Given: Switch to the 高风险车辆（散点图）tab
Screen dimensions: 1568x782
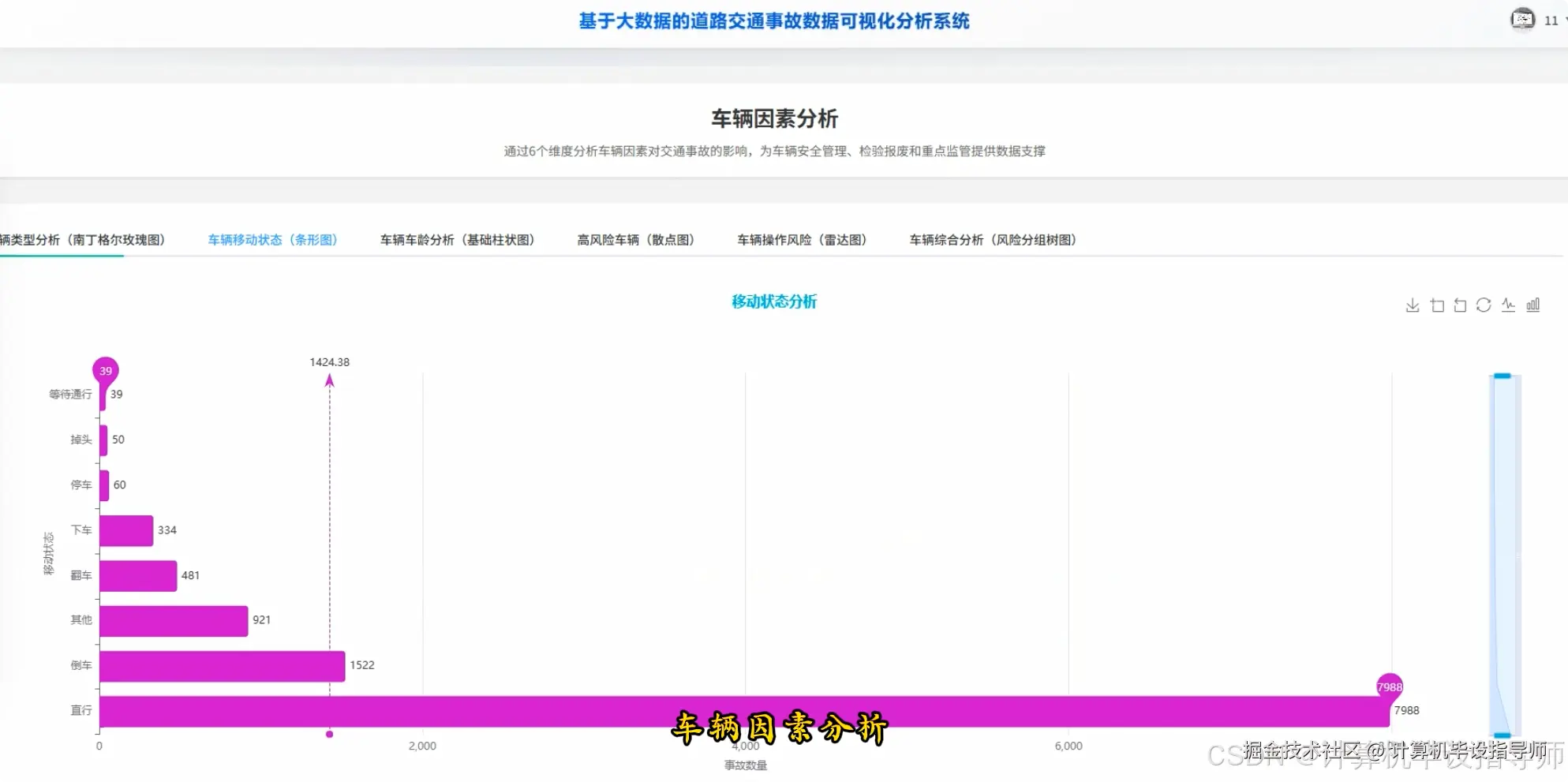Looking at the screenshot, I should click(635, 240).
